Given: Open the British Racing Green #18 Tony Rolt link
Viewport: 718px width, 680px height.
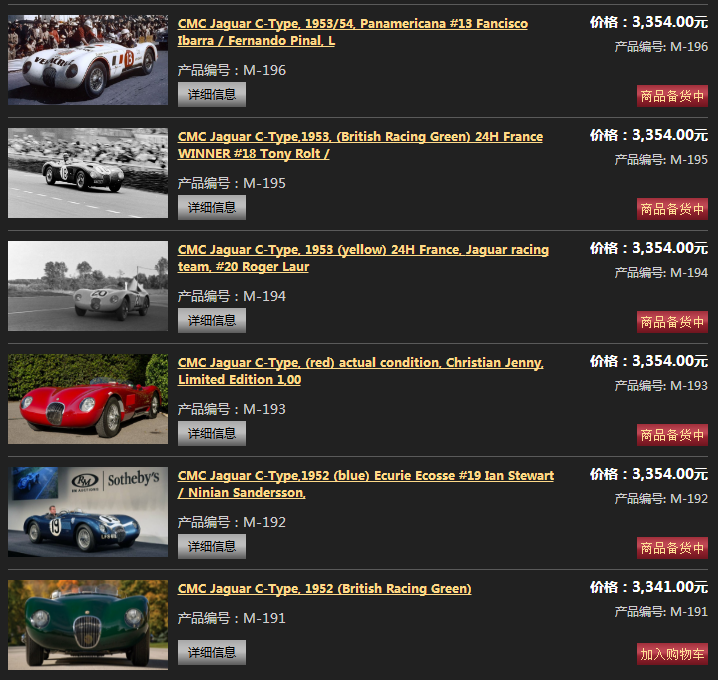Looking at the screenshot, I should [x=360, y=145].
